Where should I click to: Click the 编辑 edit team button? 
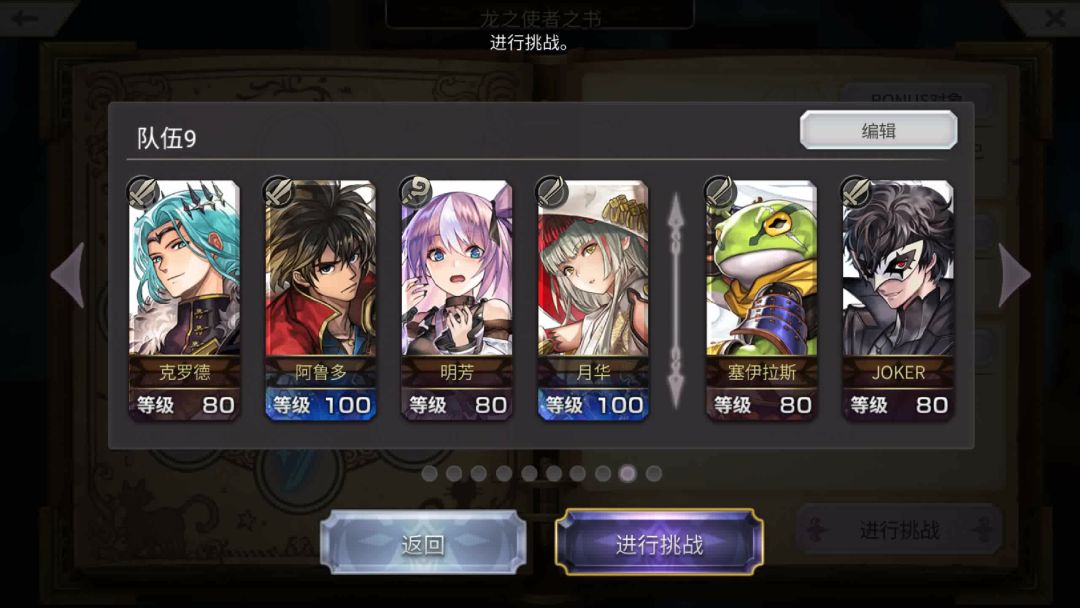(878, 130)
